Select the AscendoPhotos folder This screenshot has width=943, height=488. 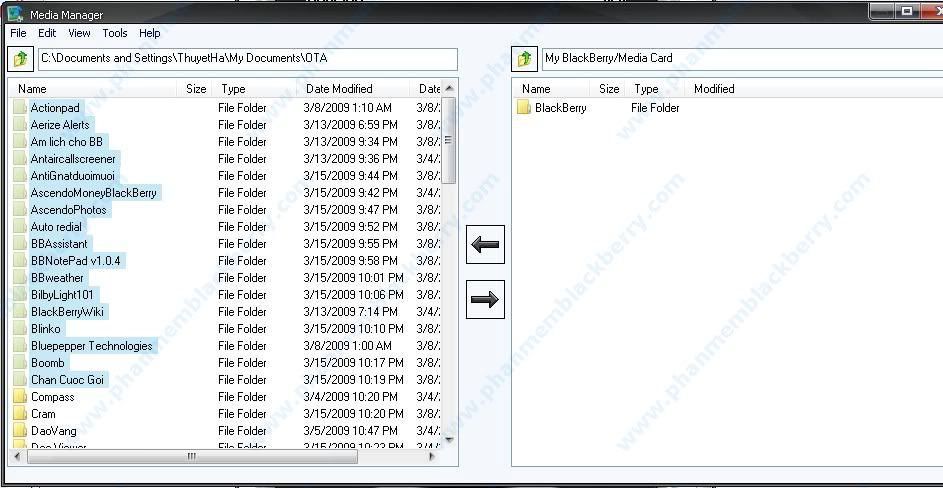click(x=69, y=210)
